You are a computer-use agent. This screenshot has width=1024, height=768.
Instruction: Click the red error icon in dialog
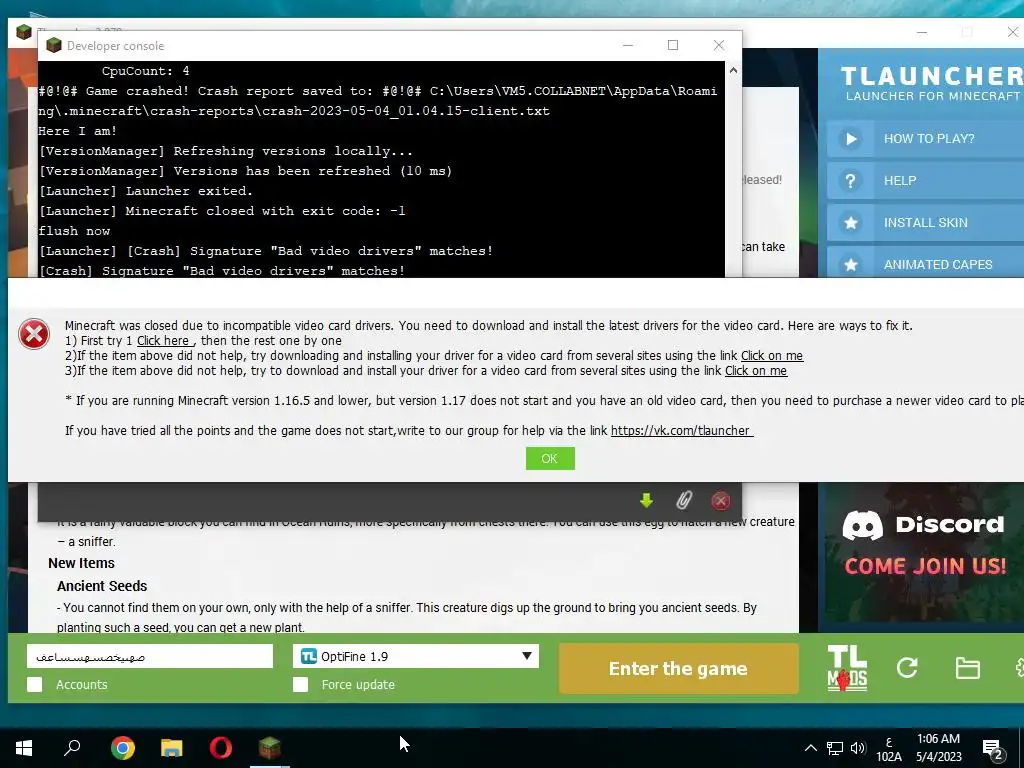34,334
